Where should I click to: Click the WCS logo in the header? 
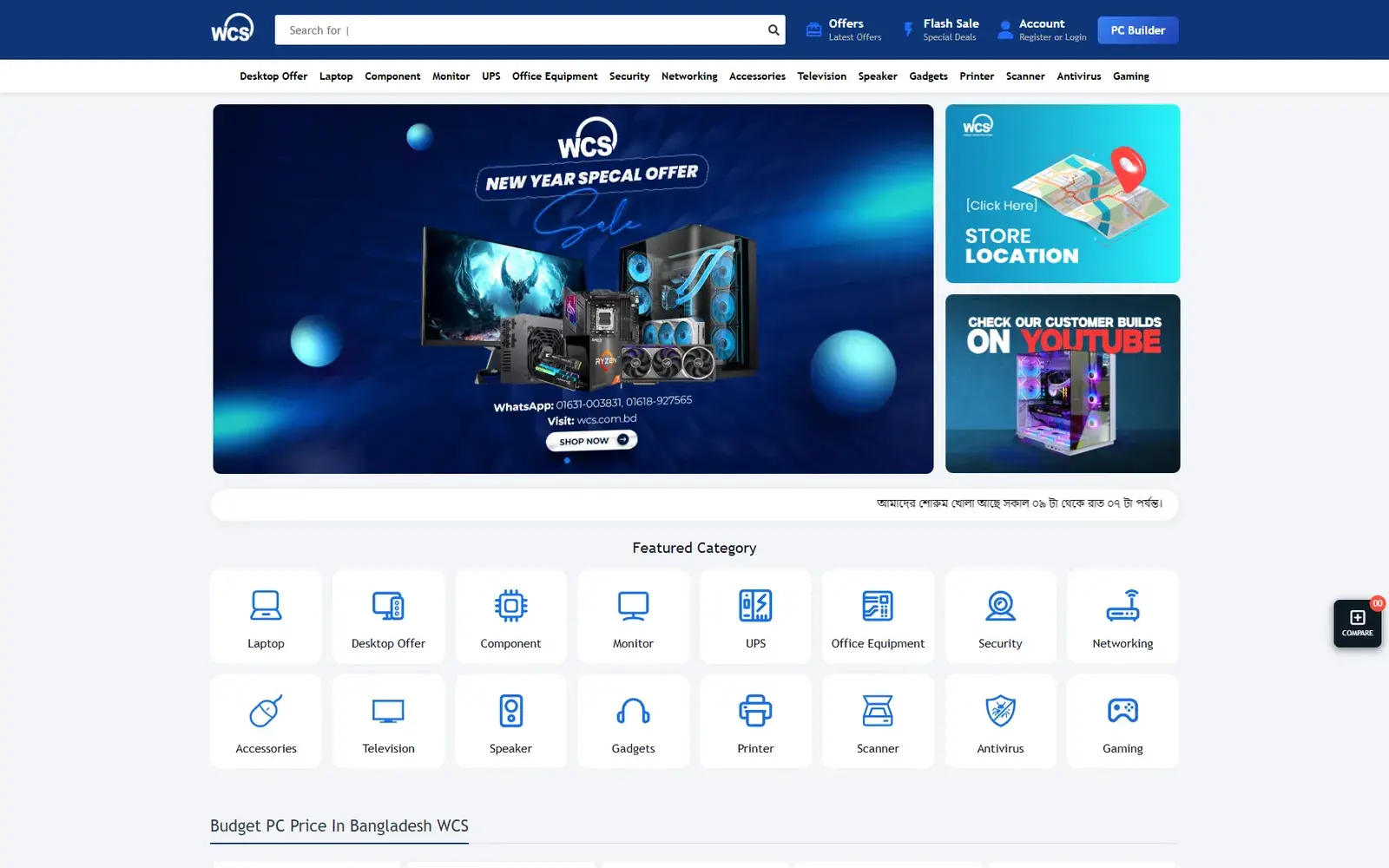tap(232, 28)
